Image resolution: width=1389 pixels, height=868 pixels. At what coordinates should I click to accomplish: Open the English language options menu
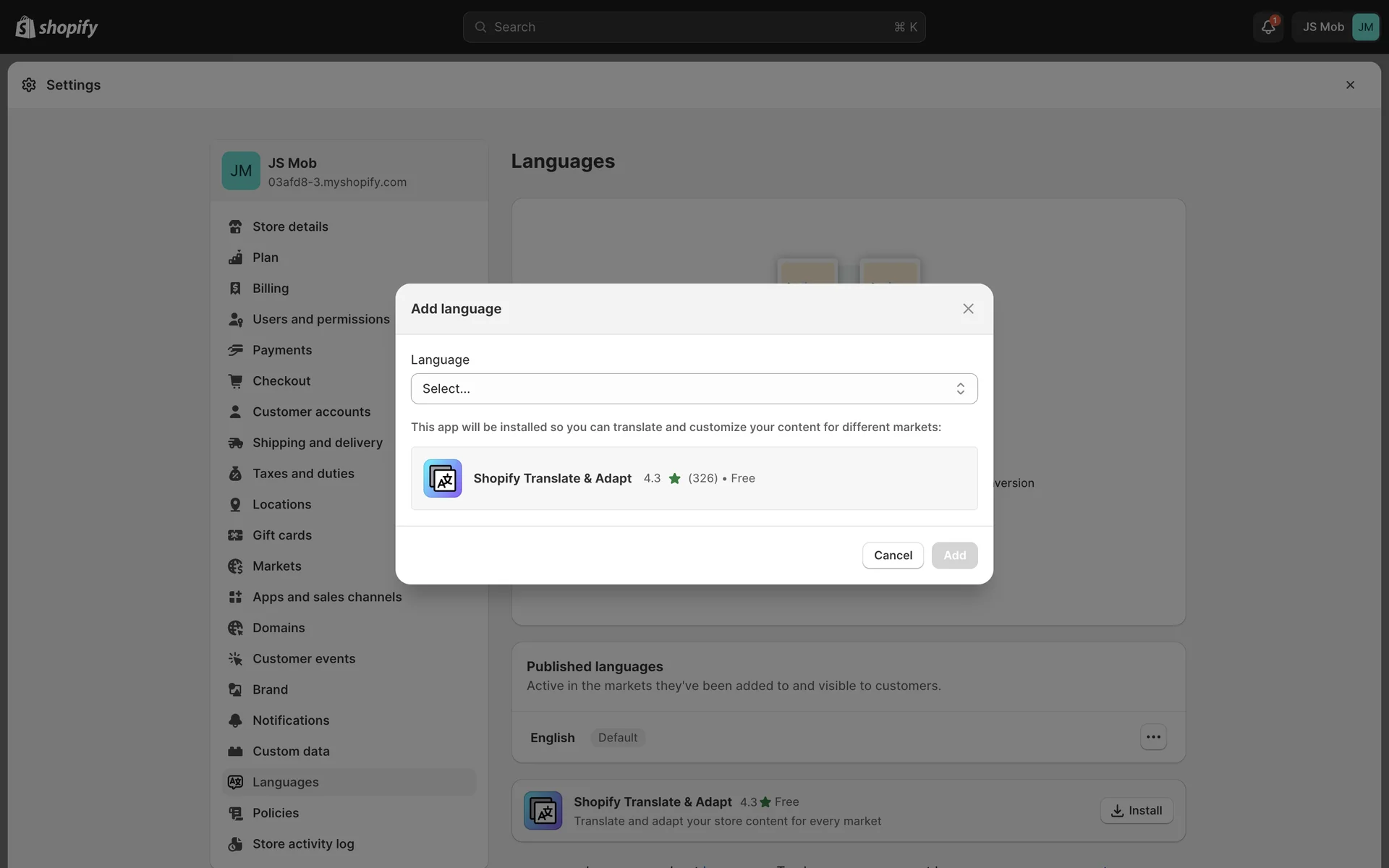(x=1153, y=737)
